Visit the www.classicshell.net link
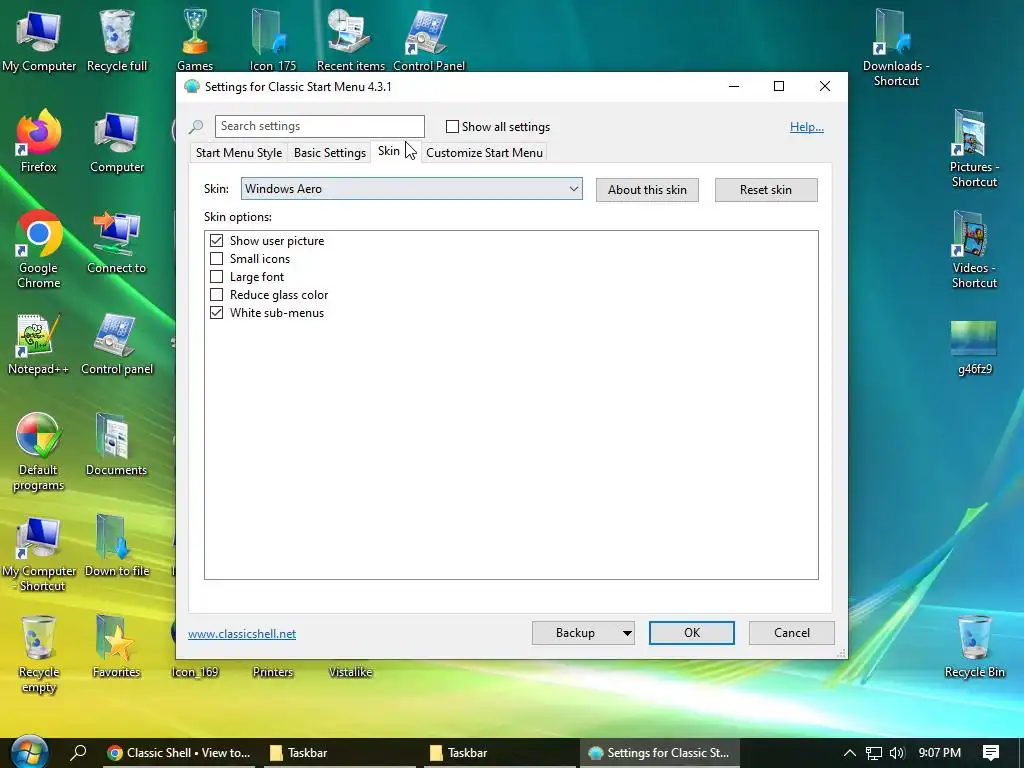This screenshot has width=1024, height=768. pyautogui.click(x=242, y=633)
